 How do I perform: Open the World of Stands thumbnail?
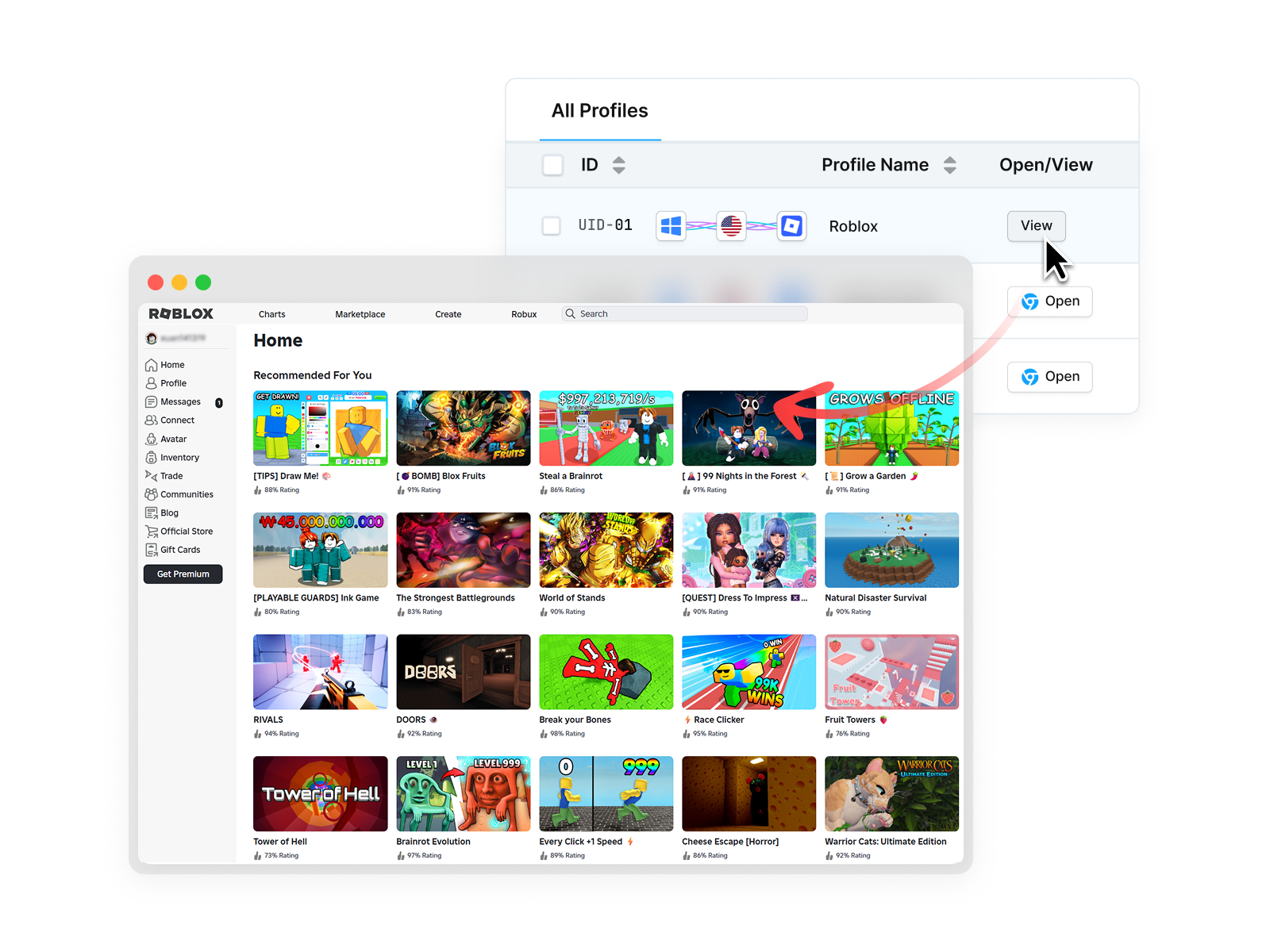(x=606, y=550)
